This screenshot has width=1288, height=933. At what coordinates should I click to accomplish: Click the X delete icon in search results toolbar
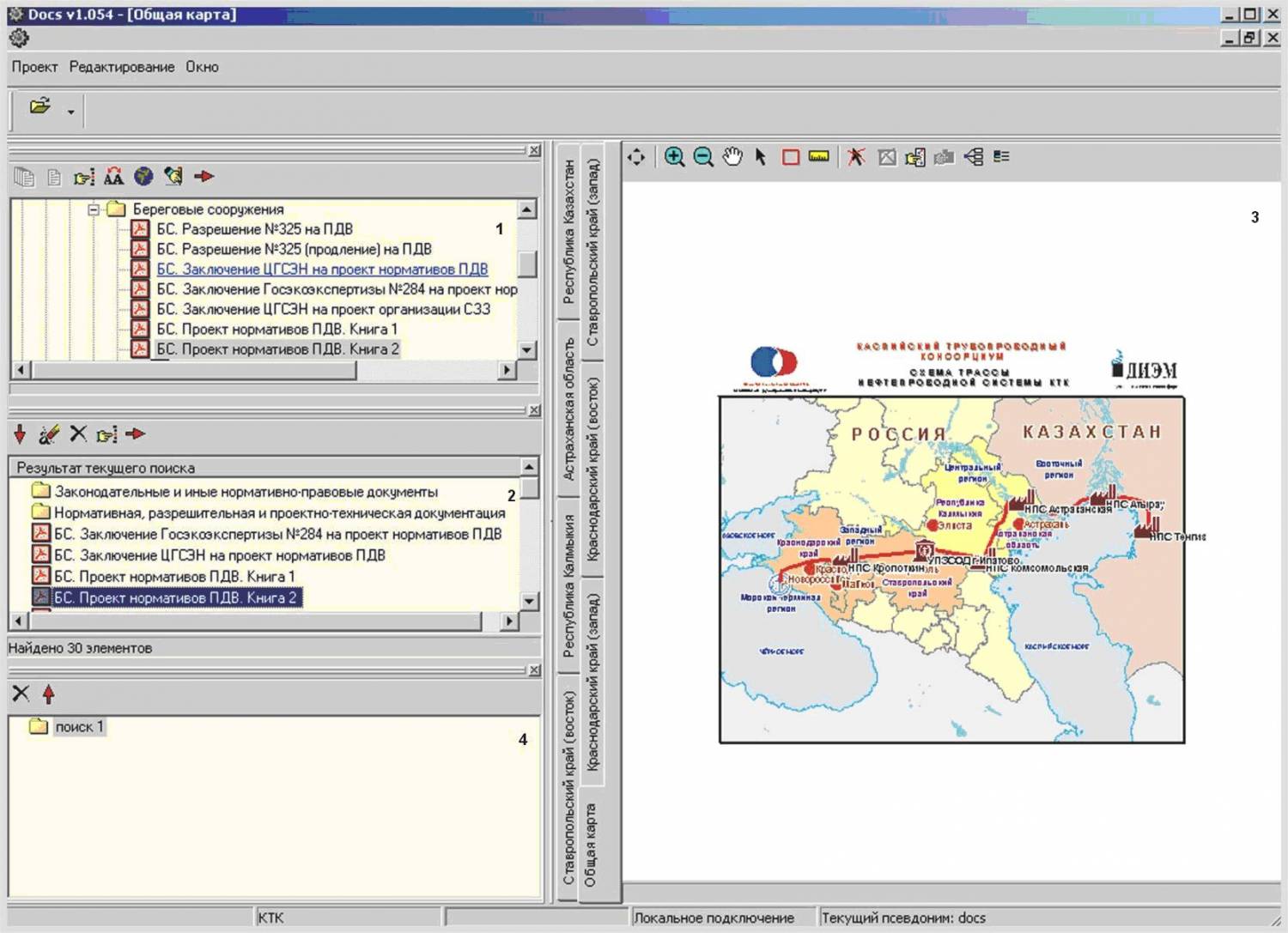pos(78,433)
